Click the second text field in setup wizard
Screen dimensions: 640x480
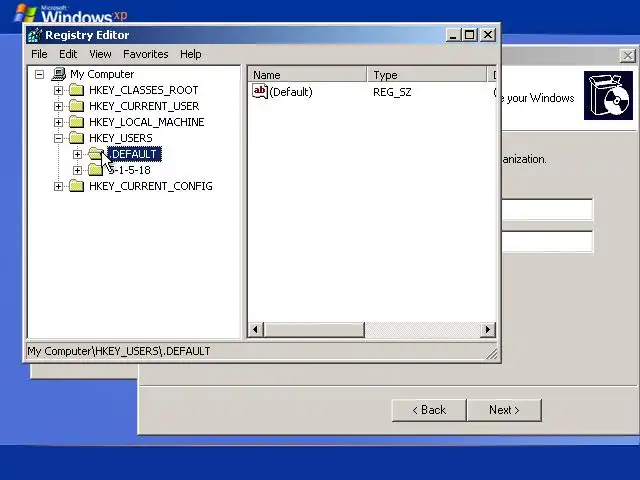click(x=547, y=242)
